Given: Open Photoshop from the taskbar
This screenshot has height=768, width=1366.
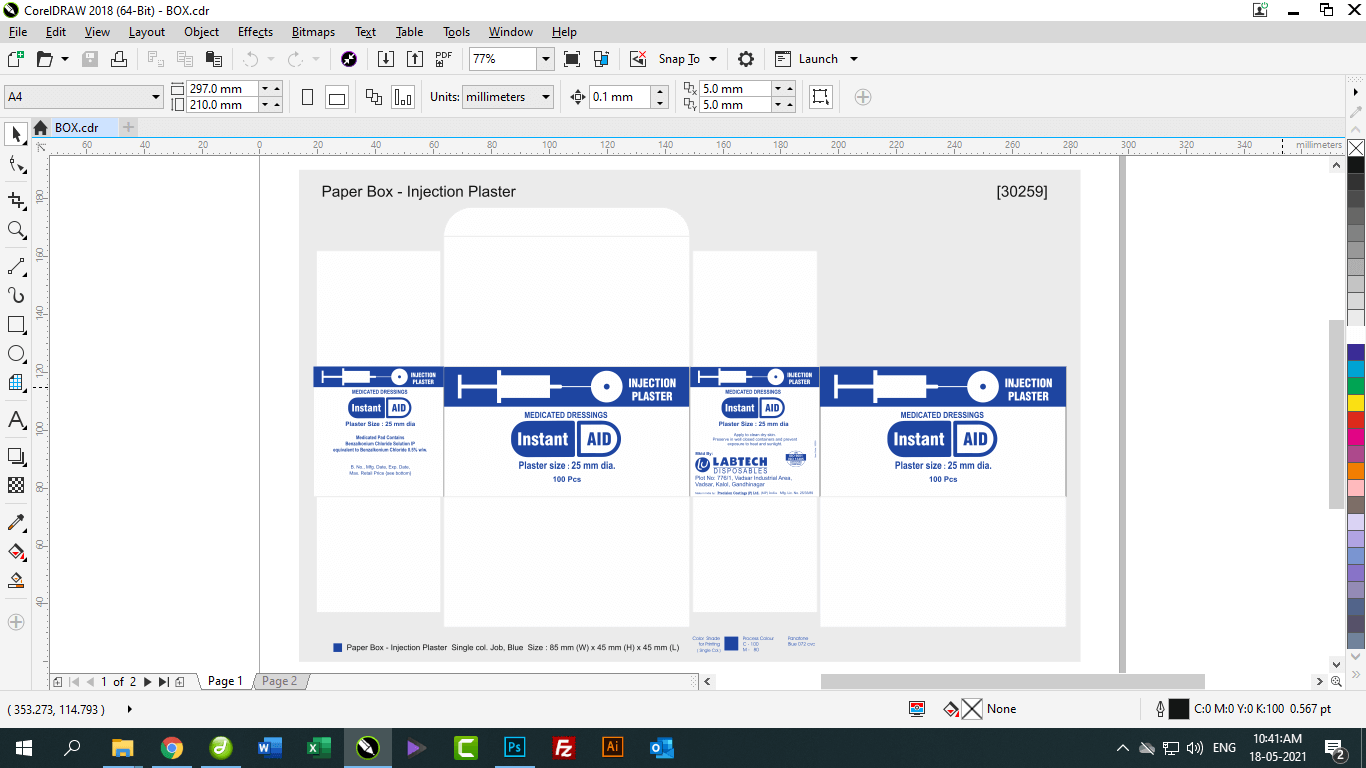Looking at the screenshot, I should (x=515, y=747).
